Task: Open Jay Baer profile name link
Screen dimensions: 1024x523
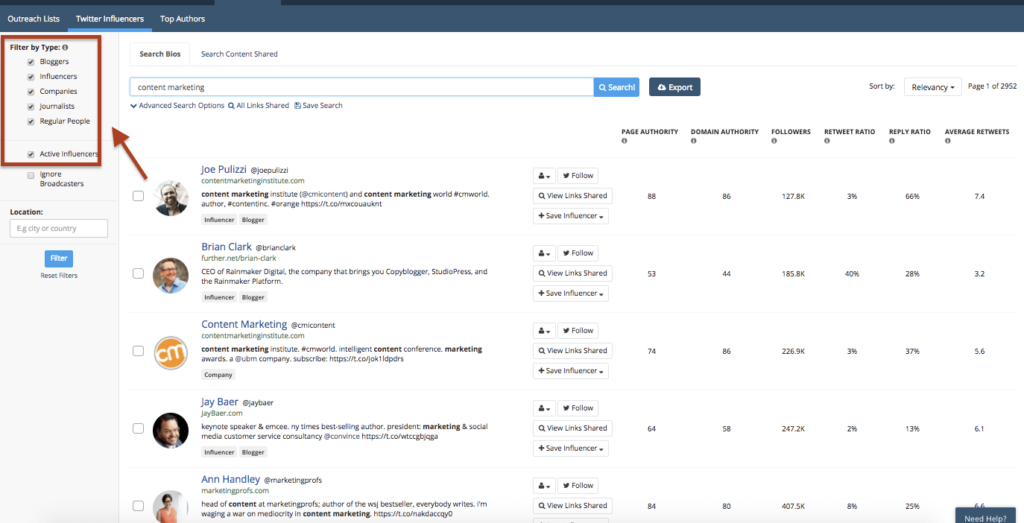Action: (220, 402)
